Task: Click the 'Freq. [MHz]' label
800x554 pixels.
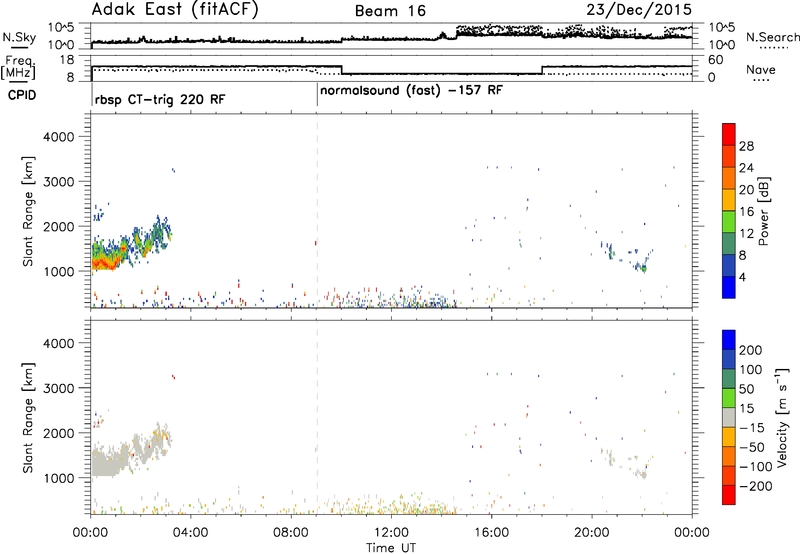Action: (19, 68)
